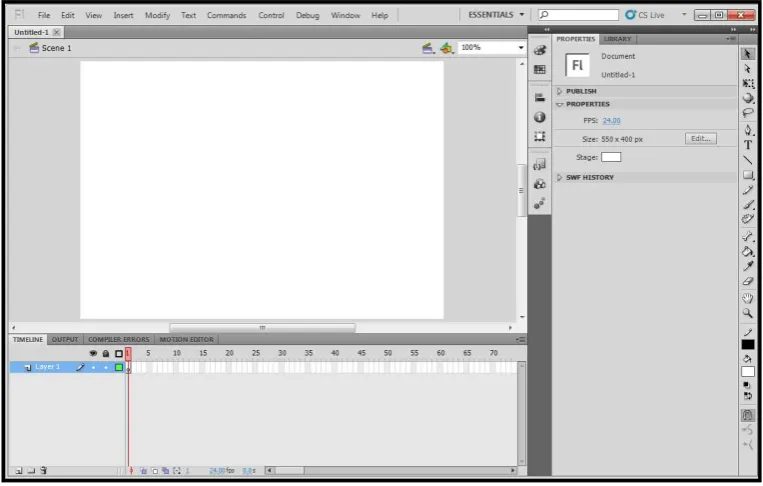Image resolution: width=763 pixels, height=486 pixels.
Task: Click the Swap Colors icon in Tools
Action: click(x=748, y=396)
